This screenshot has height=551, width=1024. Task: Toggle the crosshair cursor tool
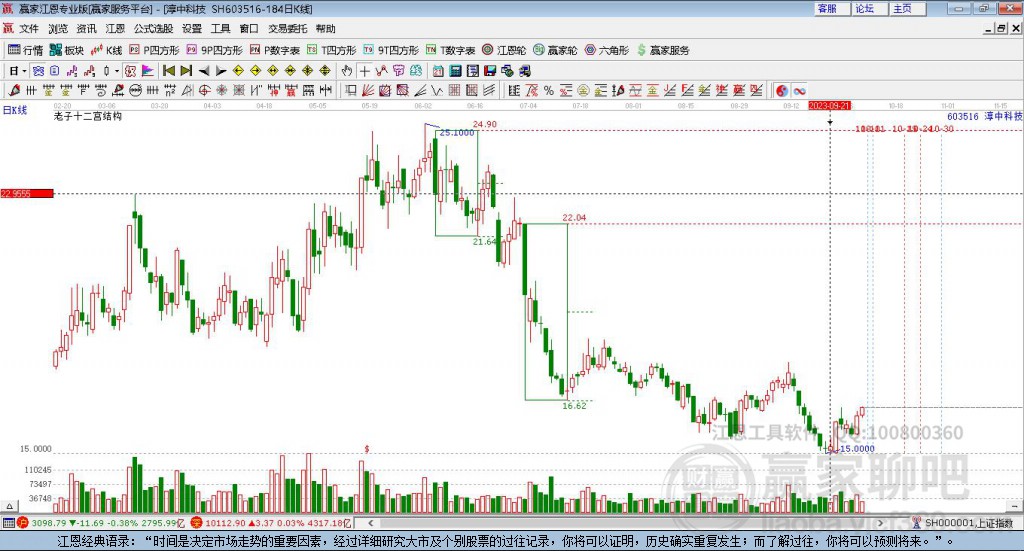[364, 71]
